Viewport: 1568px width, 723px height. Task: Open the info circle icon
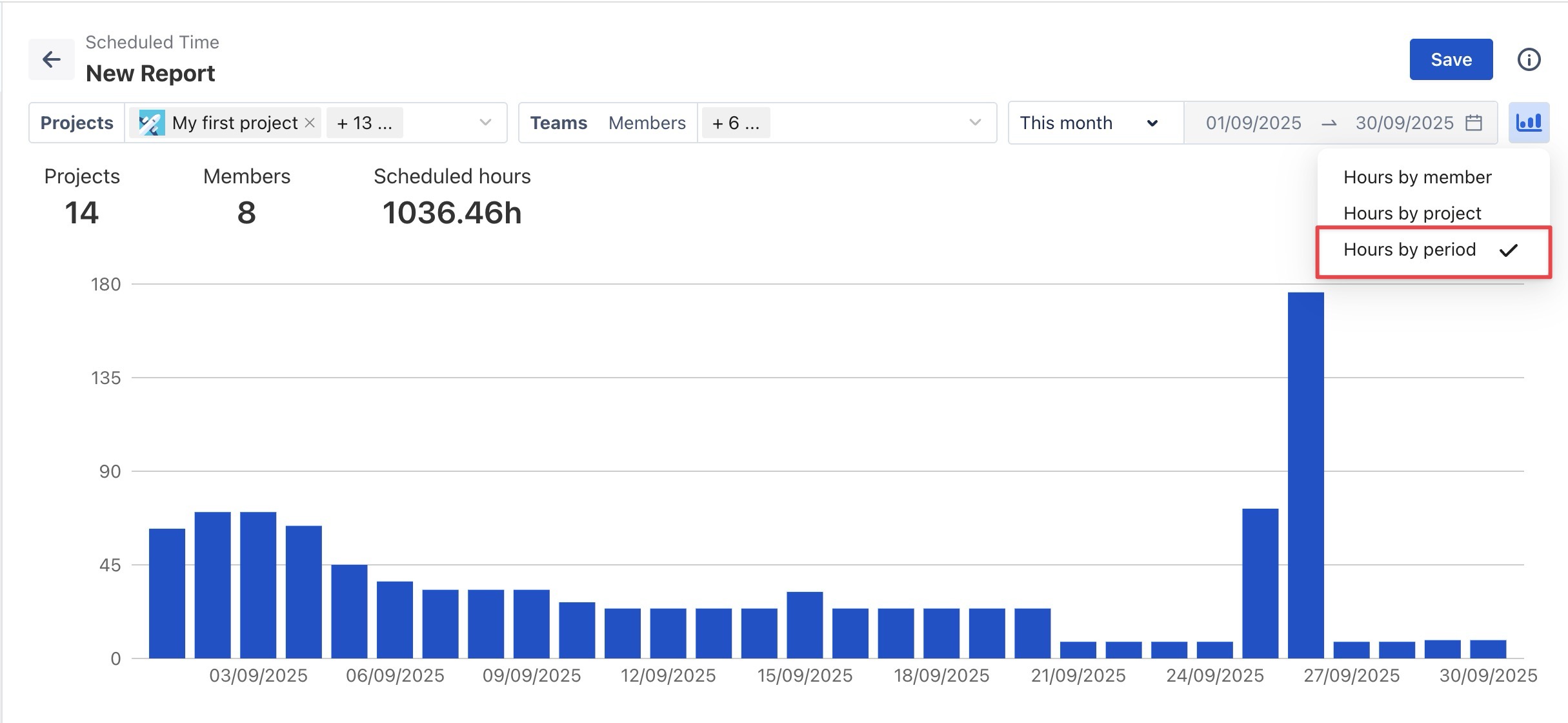(x=1528, y=59)
